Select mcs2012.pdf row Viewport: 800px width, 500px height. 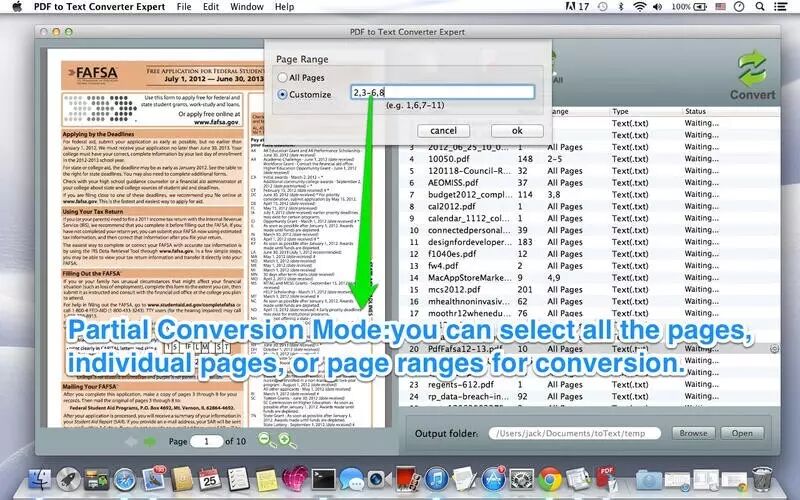589,289
